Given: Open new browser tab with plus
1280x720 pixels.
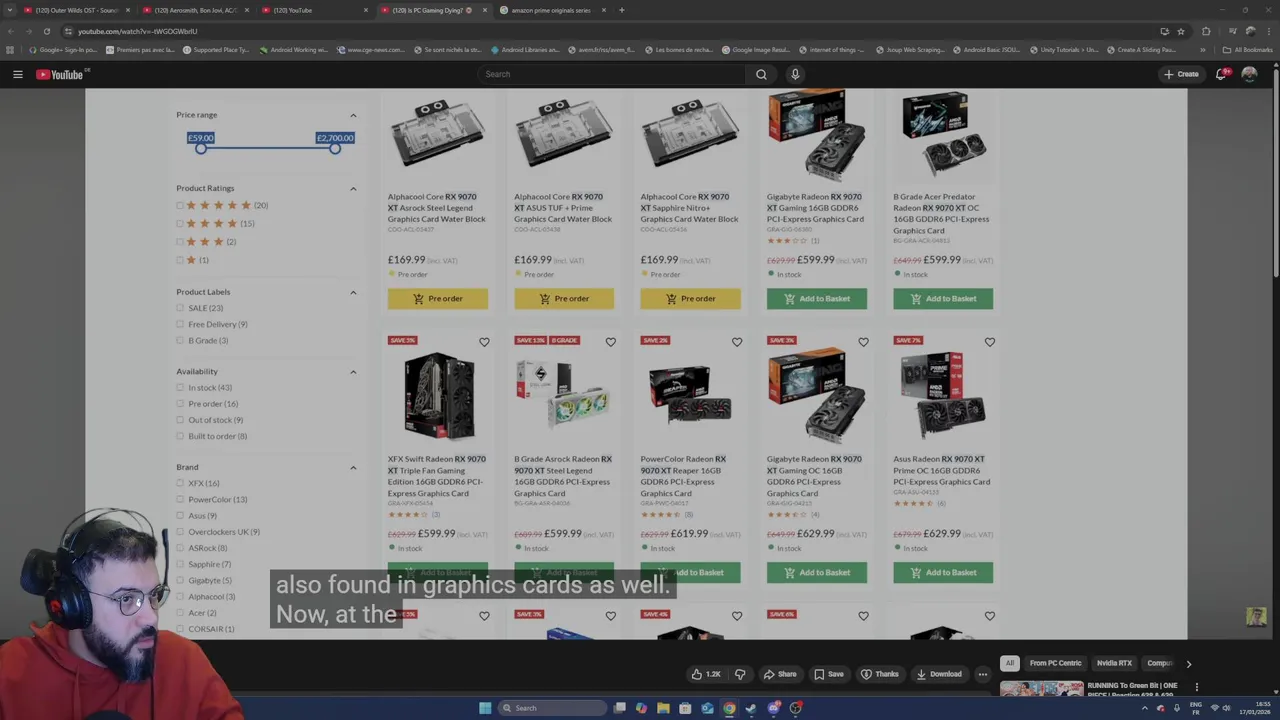Looking at the screenshot, I should coord(621,10).
